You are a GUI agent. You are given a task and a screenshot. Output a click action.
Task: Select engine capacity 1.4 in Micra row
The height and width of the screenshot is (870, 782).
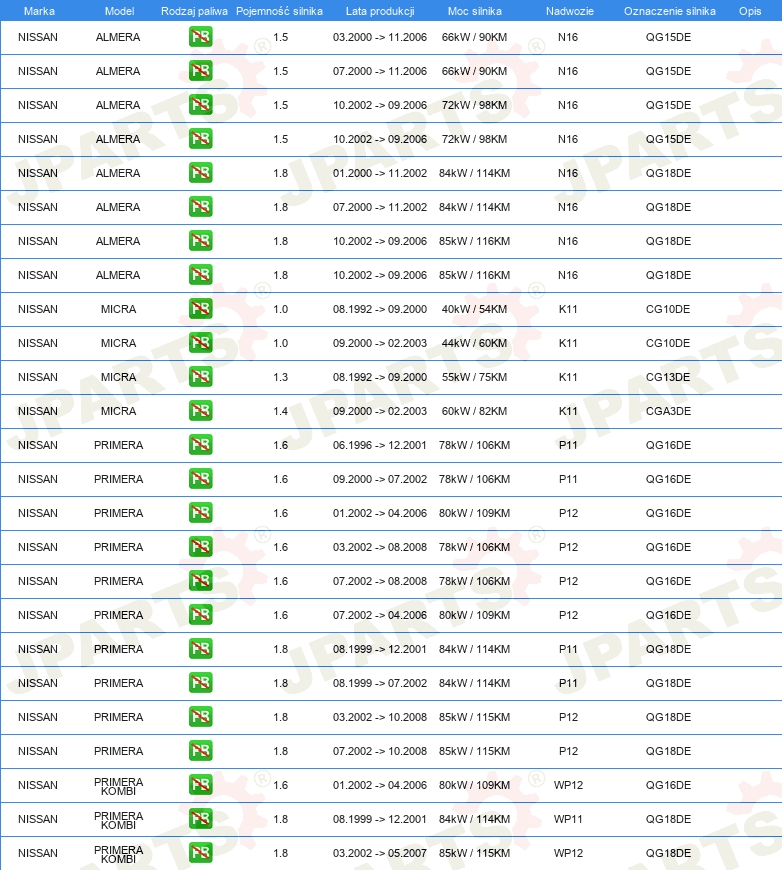coord(281,411)
